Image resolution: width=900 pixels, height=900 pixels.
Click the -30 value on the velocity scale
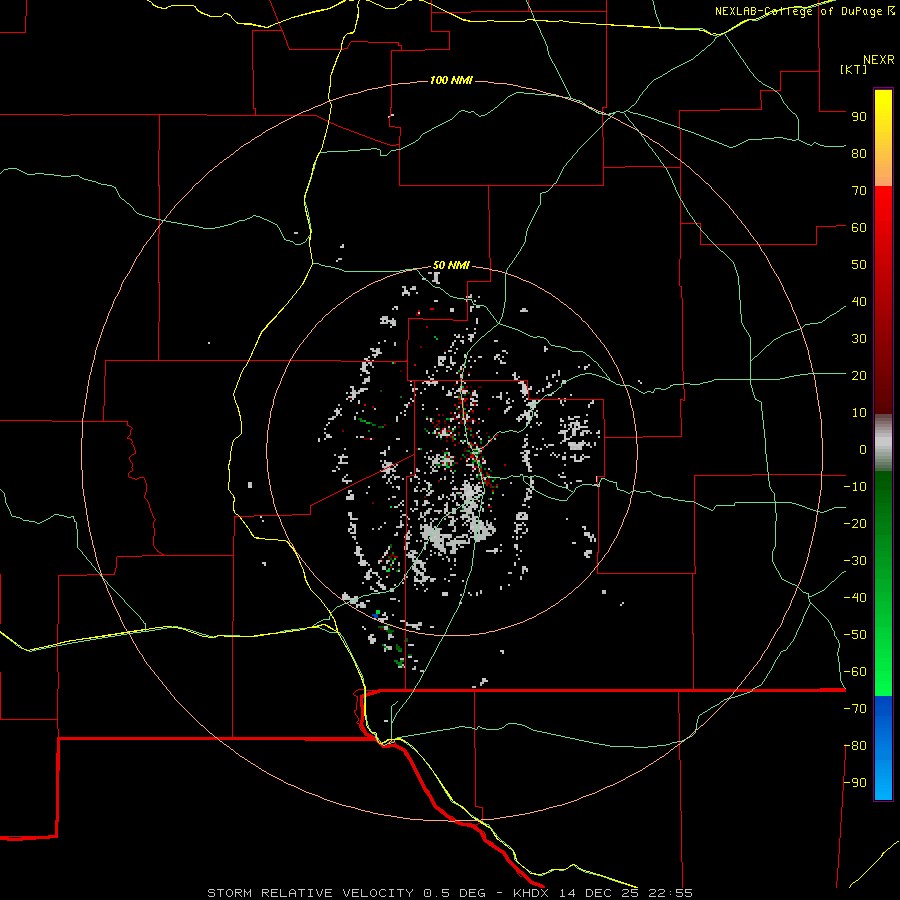click(x=855, y=561)
